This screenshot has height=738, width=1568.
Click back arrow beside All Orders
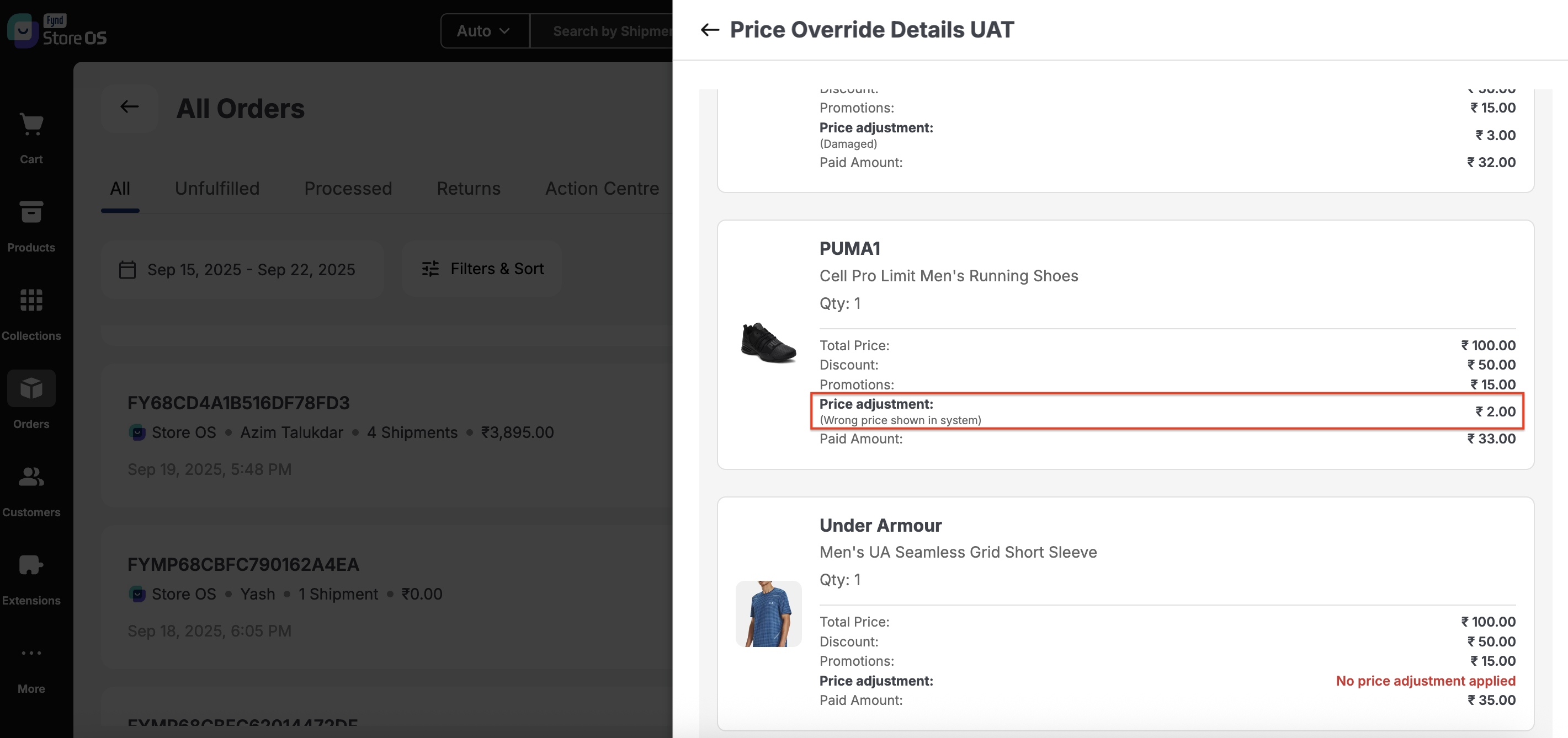pyautogui.click(x=129, y=107)
